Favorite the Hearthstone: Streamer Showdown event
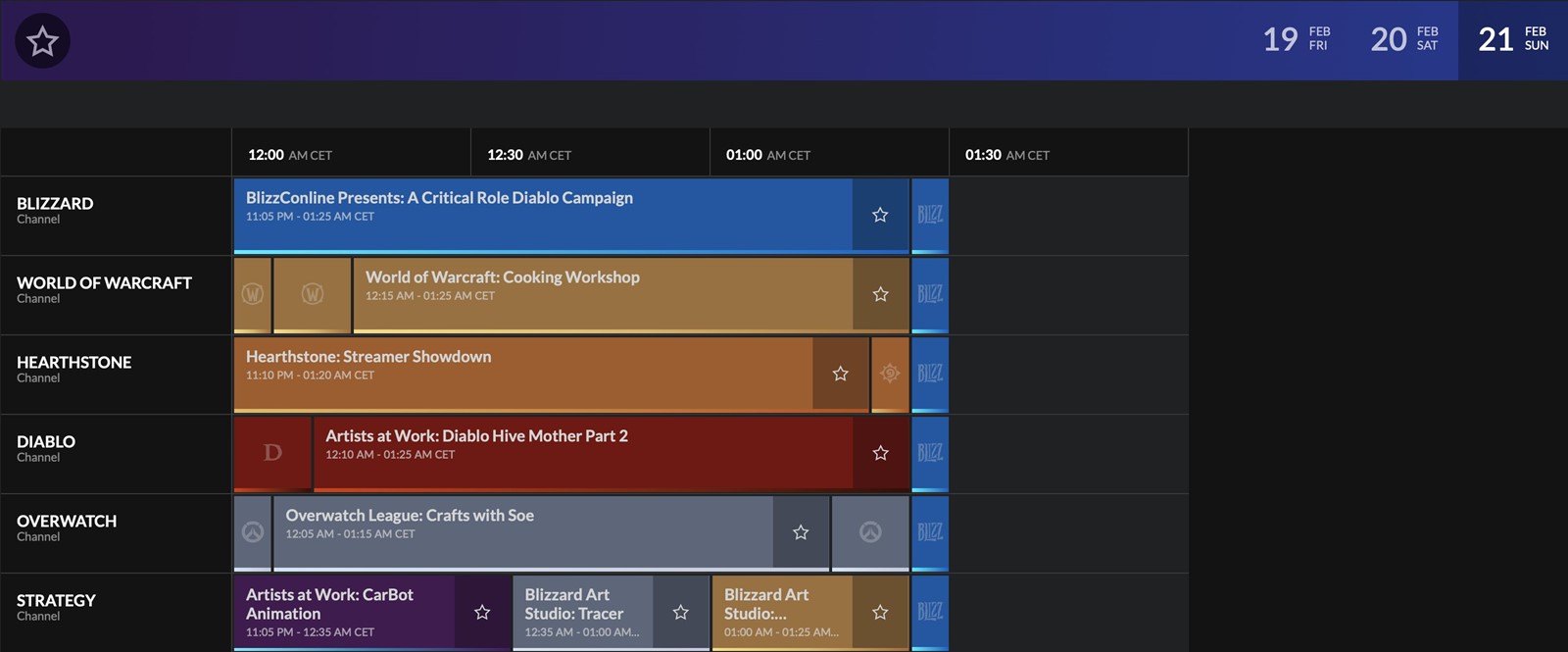Screen dimensions: 1568x652 click(x=841, y=374)
